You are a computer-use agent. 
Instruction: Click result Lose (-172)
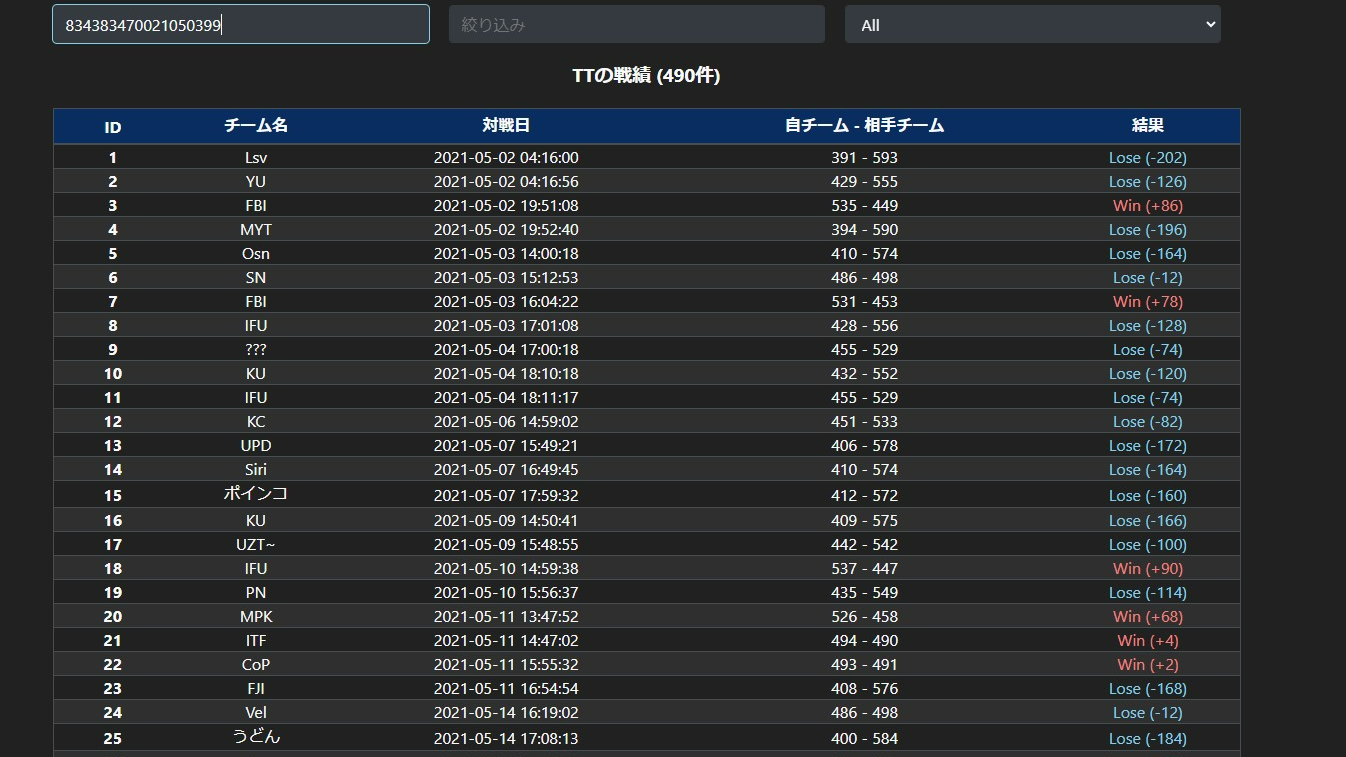[1148, 445]
